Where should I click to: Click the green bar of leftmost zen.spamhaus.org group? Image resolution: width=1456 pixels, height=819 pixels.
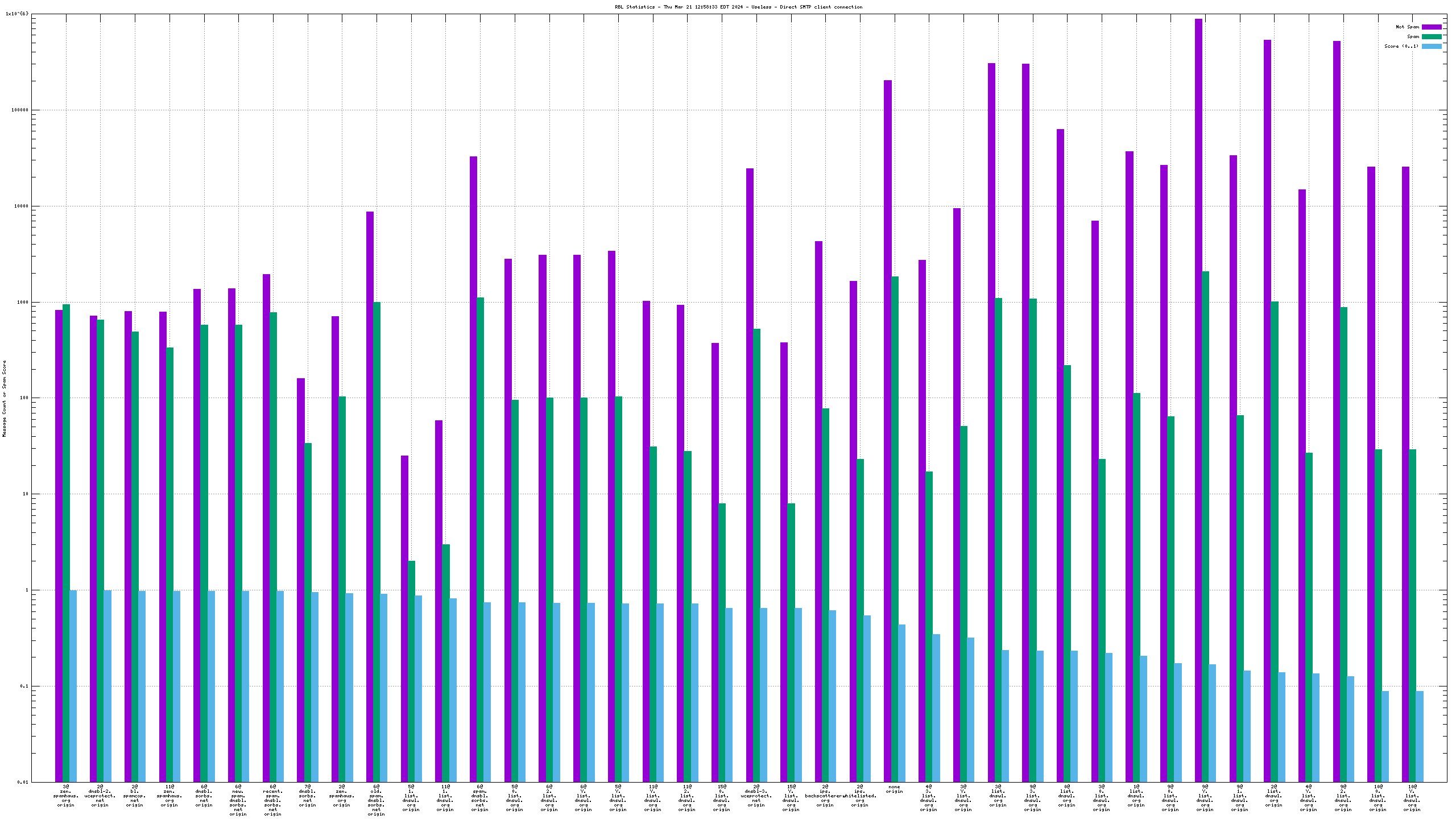click(66, 512)
